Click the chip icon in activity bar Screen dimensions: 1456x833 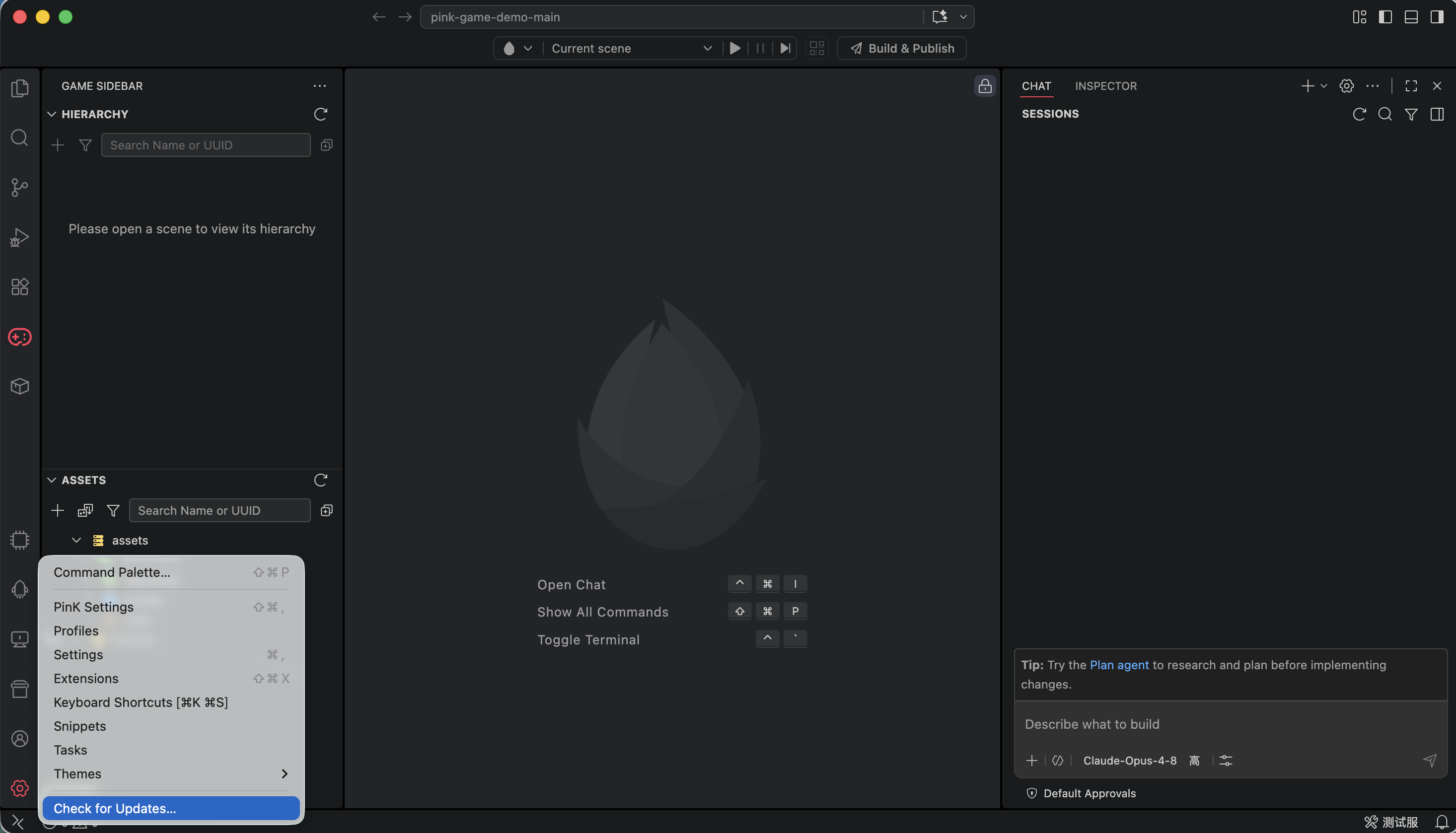(x=20, y=540)
